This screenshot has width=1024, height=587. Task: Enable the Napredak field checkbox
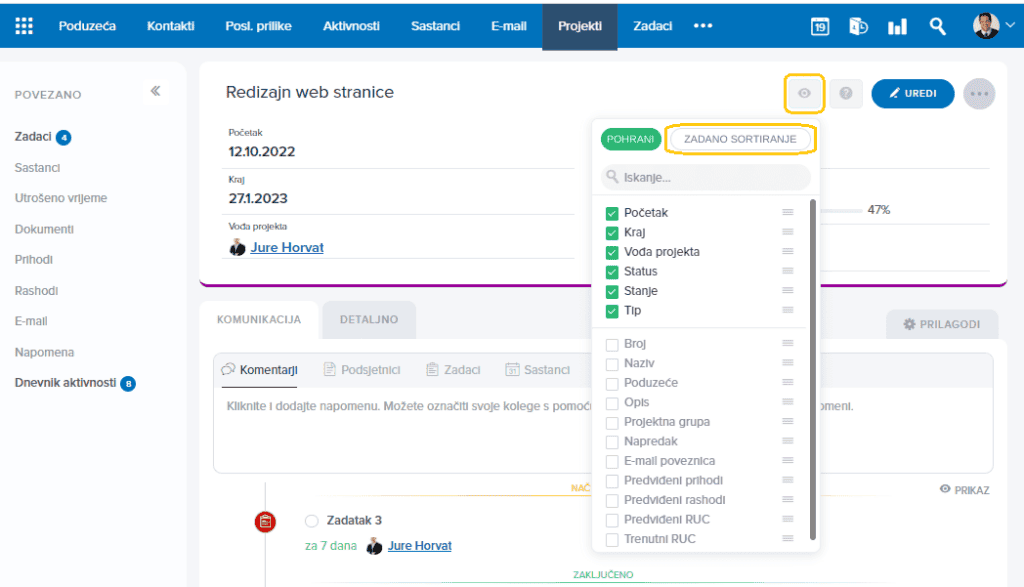[x=612, y=442]
